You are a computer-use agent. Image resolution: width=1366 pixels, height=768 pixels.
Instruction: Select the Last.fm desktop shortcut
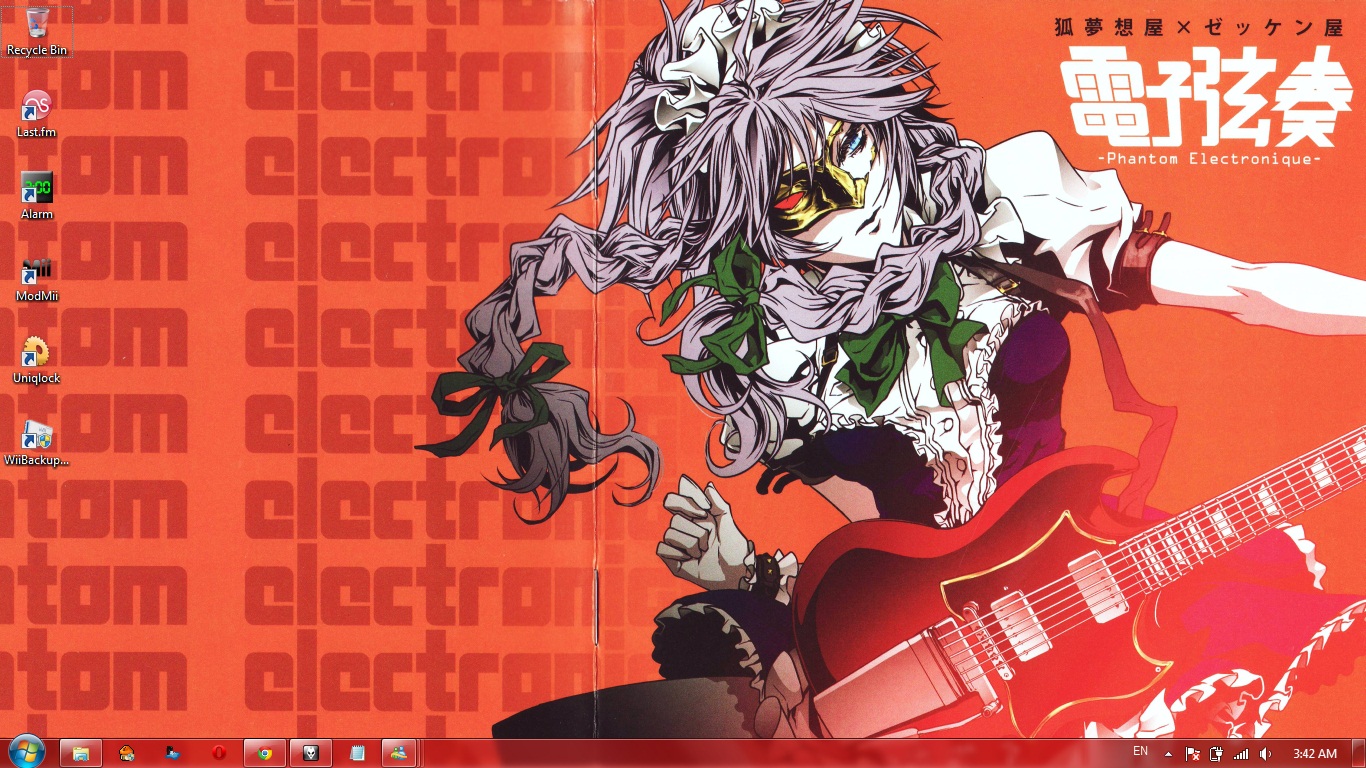pos(37,113)
